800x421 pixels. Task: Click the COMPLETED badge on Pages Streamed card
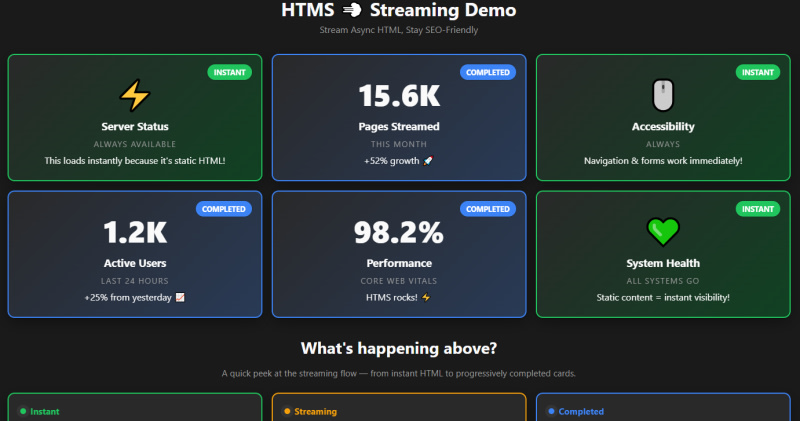[489, 72]
